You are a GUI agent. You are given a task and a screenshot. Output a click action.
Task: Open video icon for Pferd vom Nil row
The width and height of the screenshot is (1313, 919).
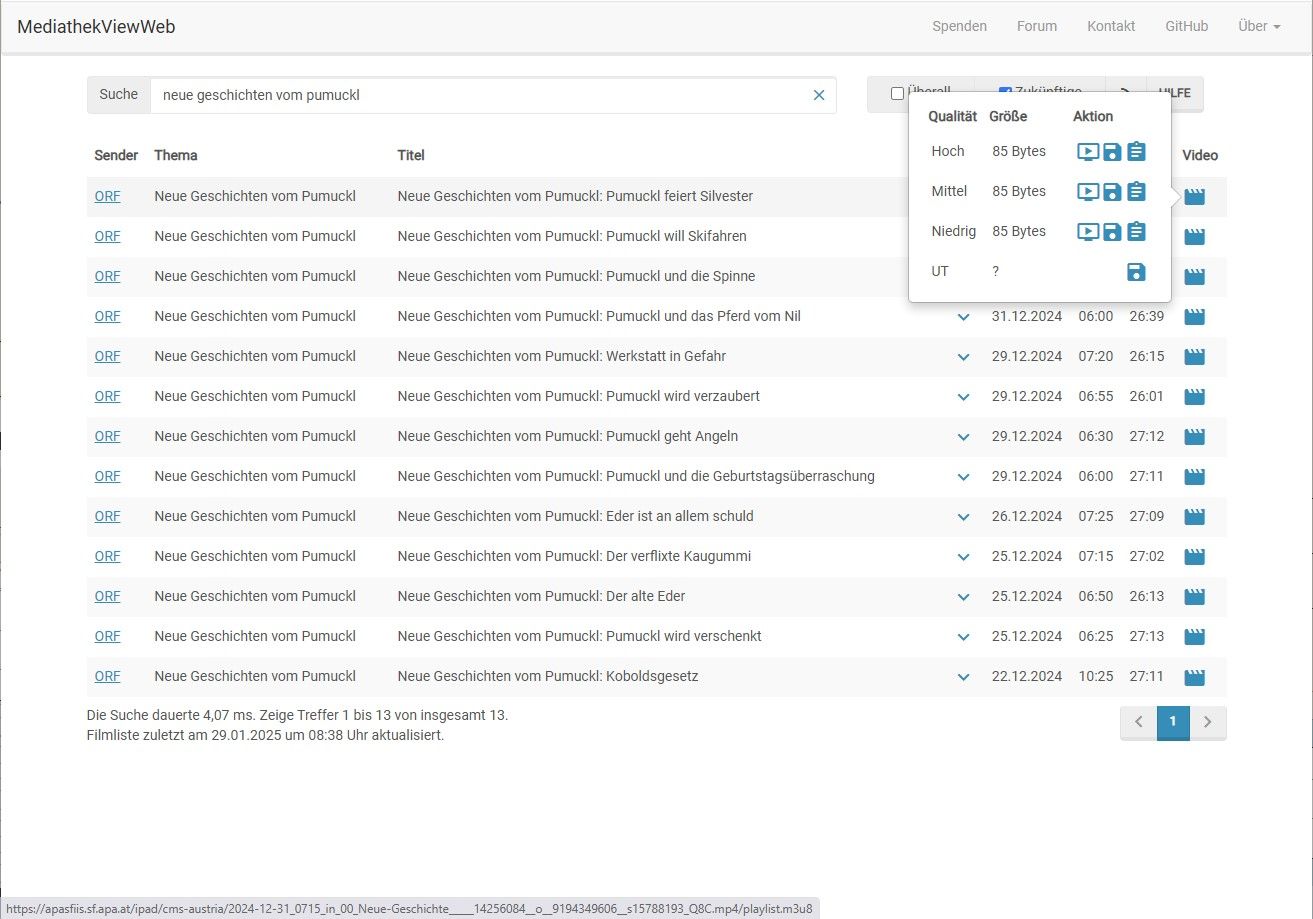[1194, 317]
